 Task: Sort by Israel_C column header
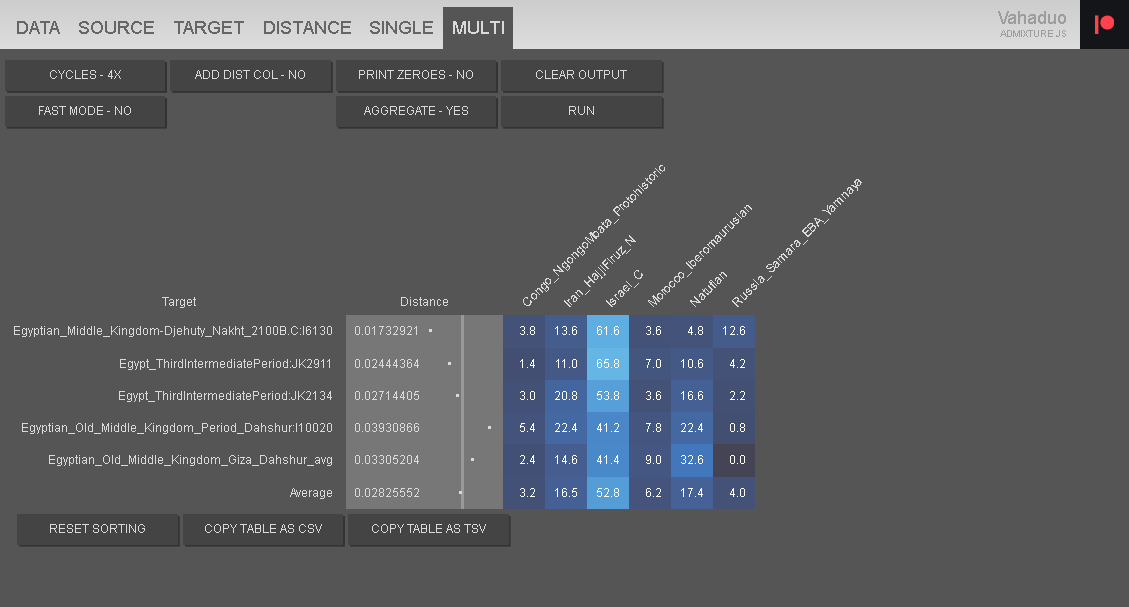point(624,289)
